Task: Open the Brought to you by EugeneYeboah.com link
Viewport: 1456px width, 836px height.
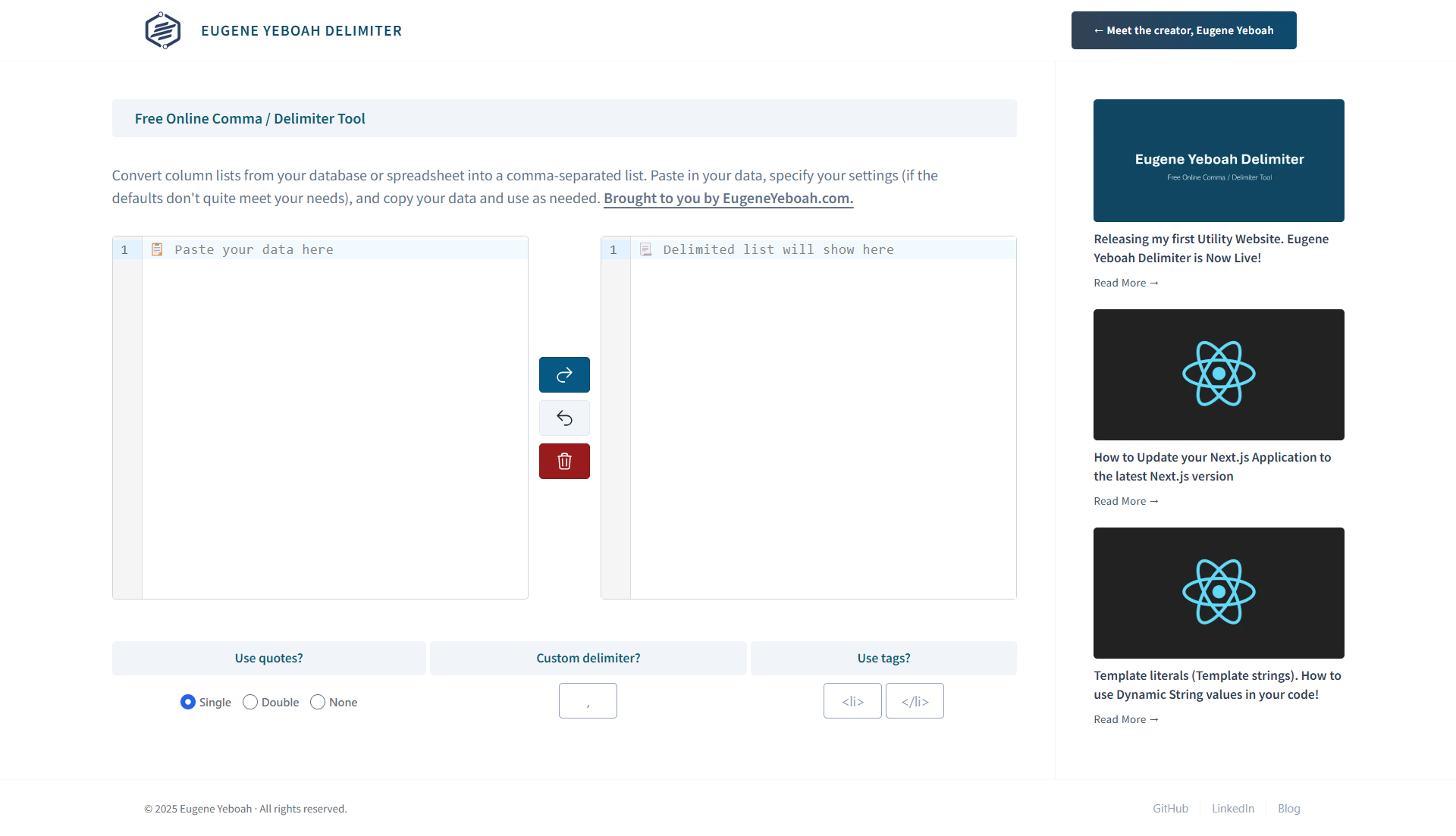Action: 728,199
